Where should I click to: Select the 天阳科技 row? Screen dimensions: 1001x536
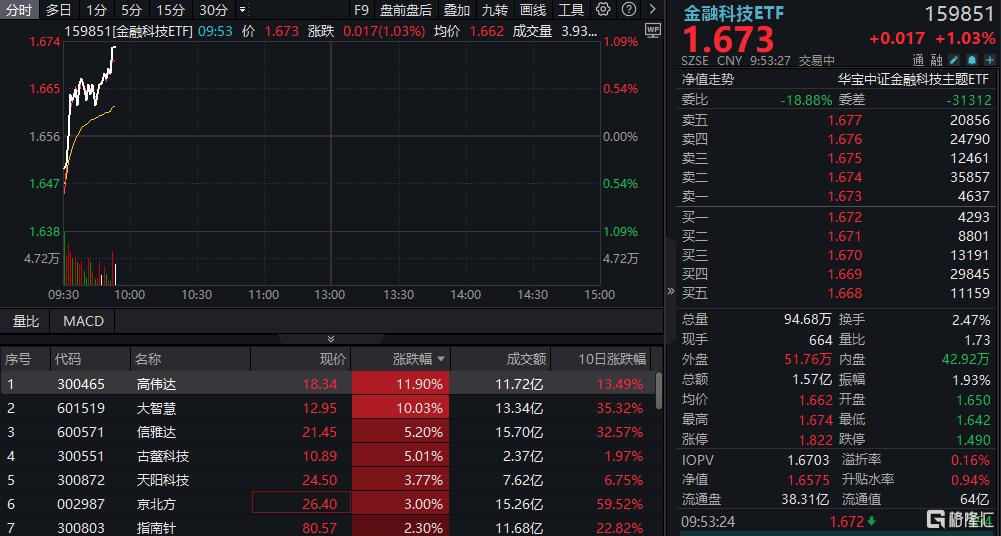pyautogui.click(x=327, y=480)
